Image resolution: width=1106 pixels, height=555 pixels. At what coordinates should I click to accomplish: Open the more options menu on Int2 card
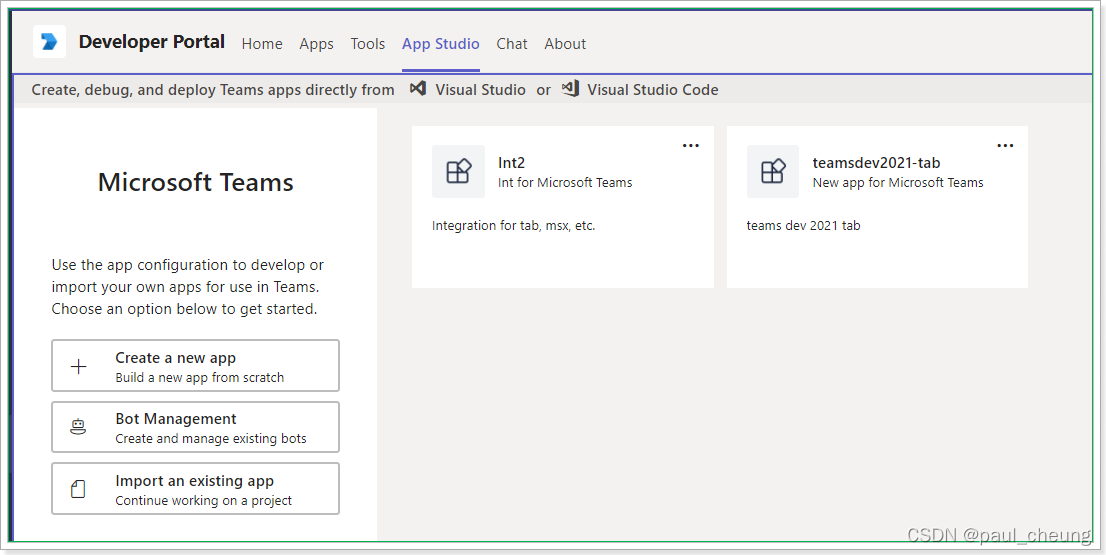tap(691, 145)
